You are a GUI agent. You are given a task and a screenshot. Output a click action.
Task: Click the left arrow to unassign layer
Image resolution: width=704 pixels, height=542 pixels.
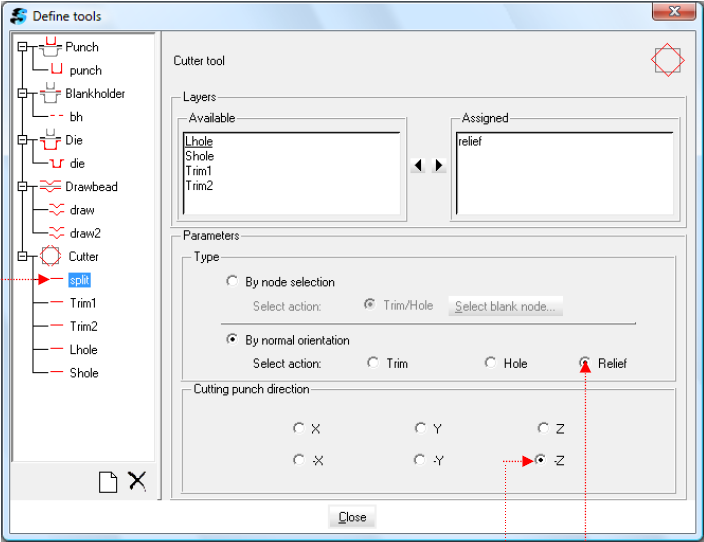click(419, 165)
